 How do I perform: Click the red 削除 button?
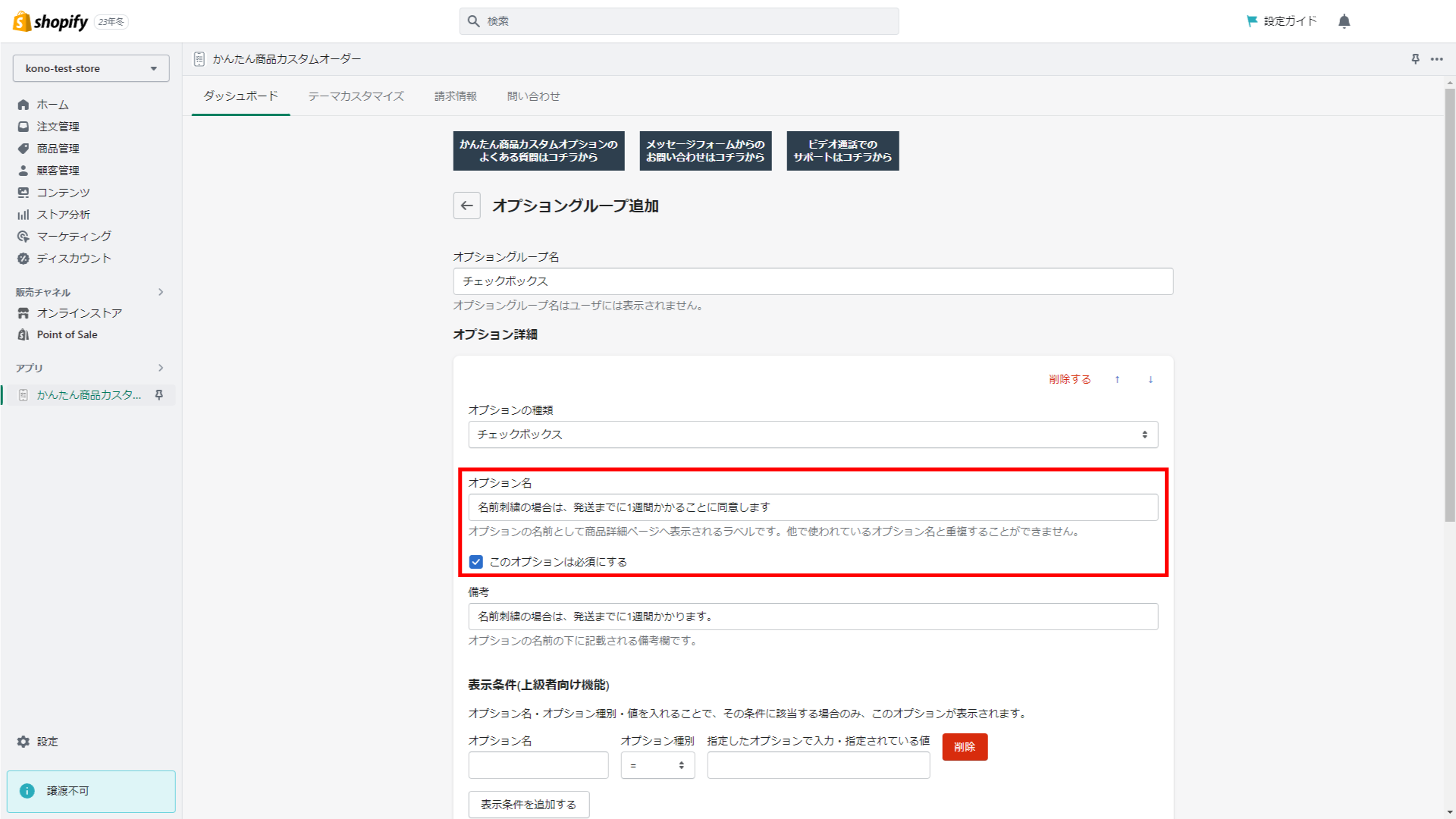[964, 747]
